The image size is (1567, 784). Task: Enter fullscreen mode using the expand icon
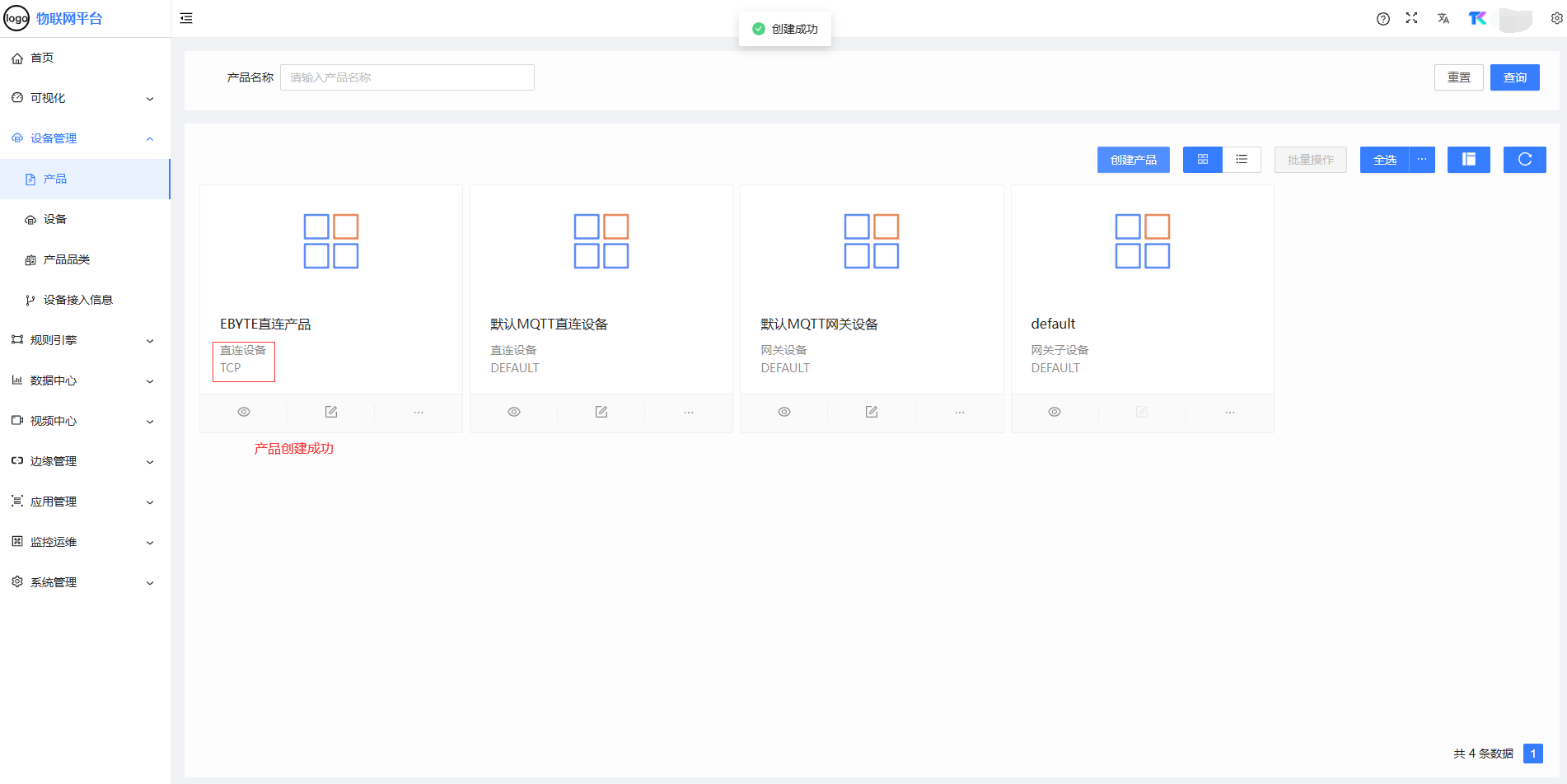pos(1411,18)
